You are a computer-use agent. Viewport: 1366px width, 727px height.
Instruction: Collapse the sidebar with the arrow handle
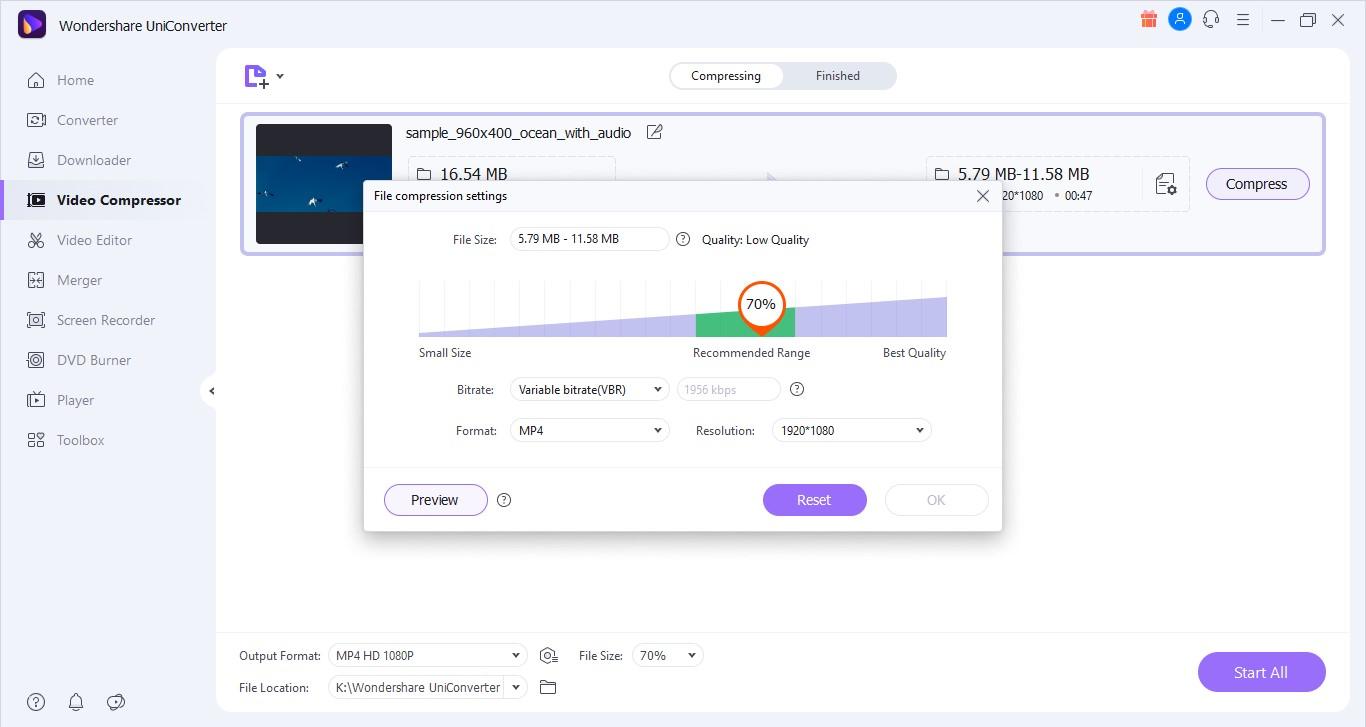point(211,391)
